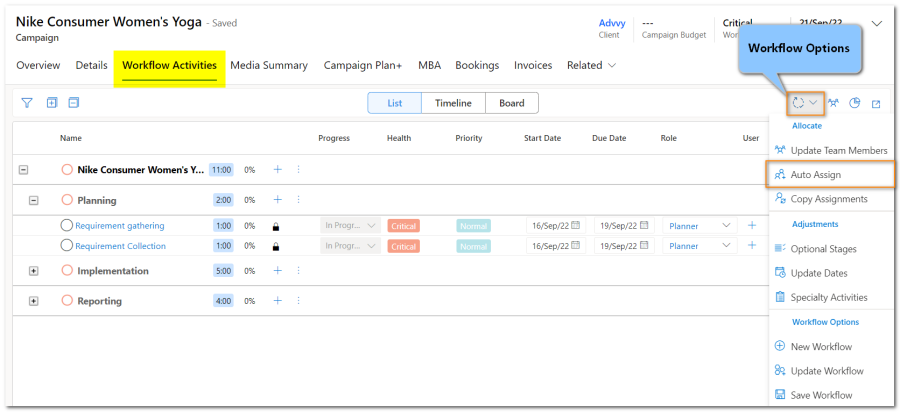Screen dimensions: 900x412
Task: Open the Requirement Collection activity link
Action: (x=120, y=246)
